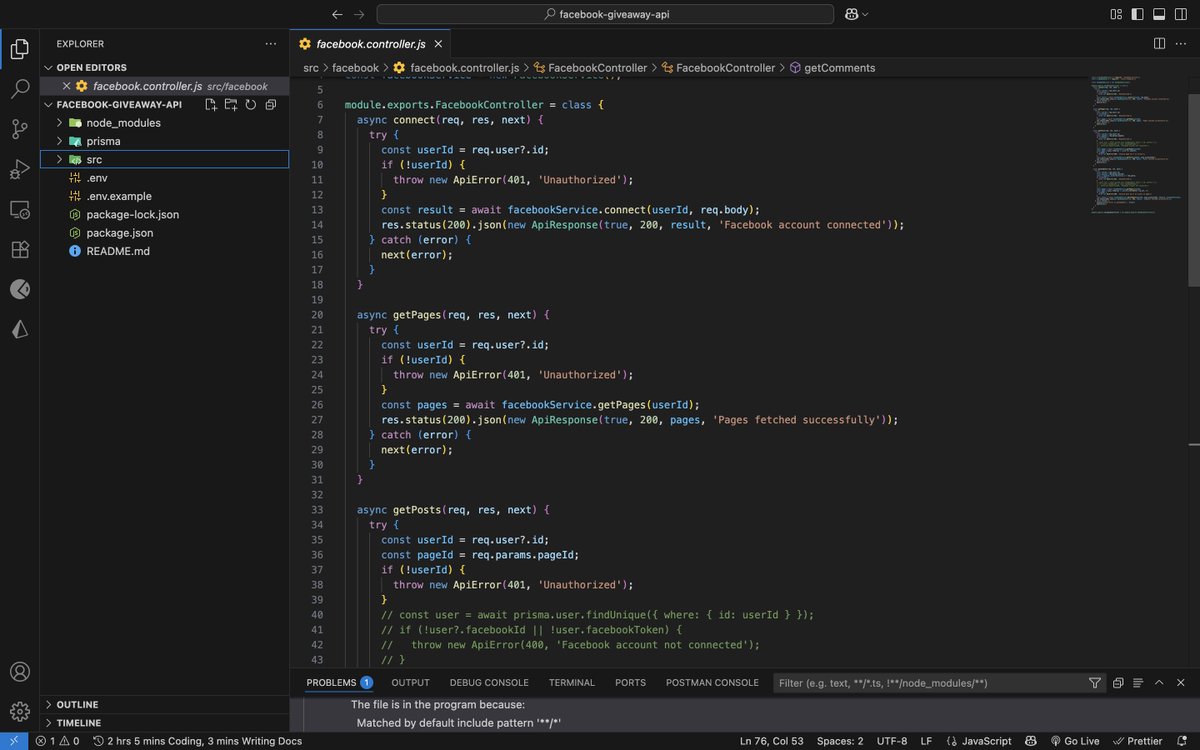The height and width of the screenshot is (750, 1200).
Task: Go back using navigation arrow
Action: click(x=337, y=14)
